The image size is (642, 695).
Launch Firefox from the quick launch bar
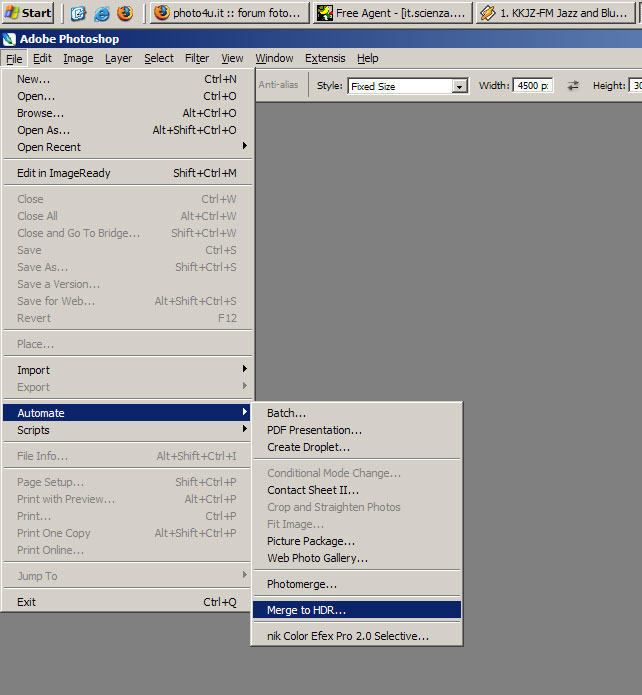pyautogui.click(x=125, y=13)
